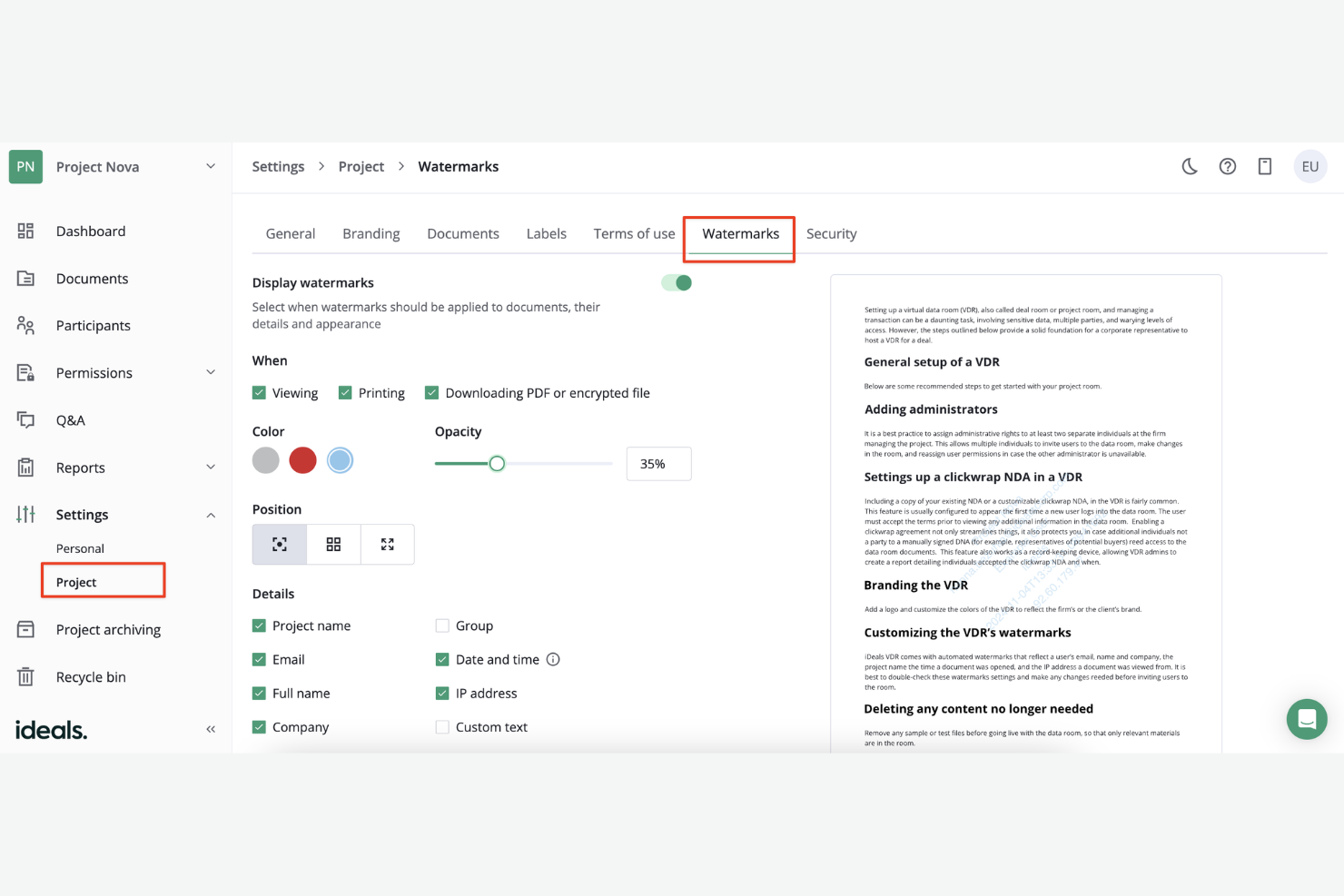Image resolution: width=1344 pixels, height=896 pixels.
Task: Open the Intercom chat bubble
Action: click(x=1307, y=719)
